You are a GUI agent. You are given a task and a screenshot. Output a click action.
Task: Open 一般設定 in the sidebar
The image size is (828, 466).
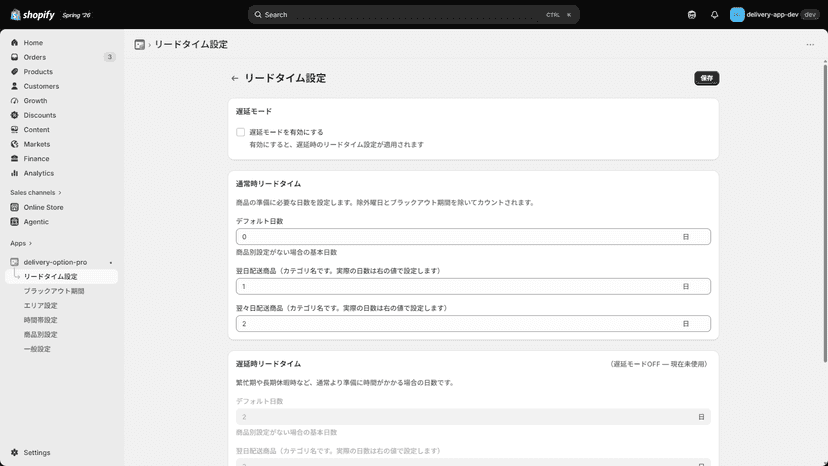click(x=37, y=349)
